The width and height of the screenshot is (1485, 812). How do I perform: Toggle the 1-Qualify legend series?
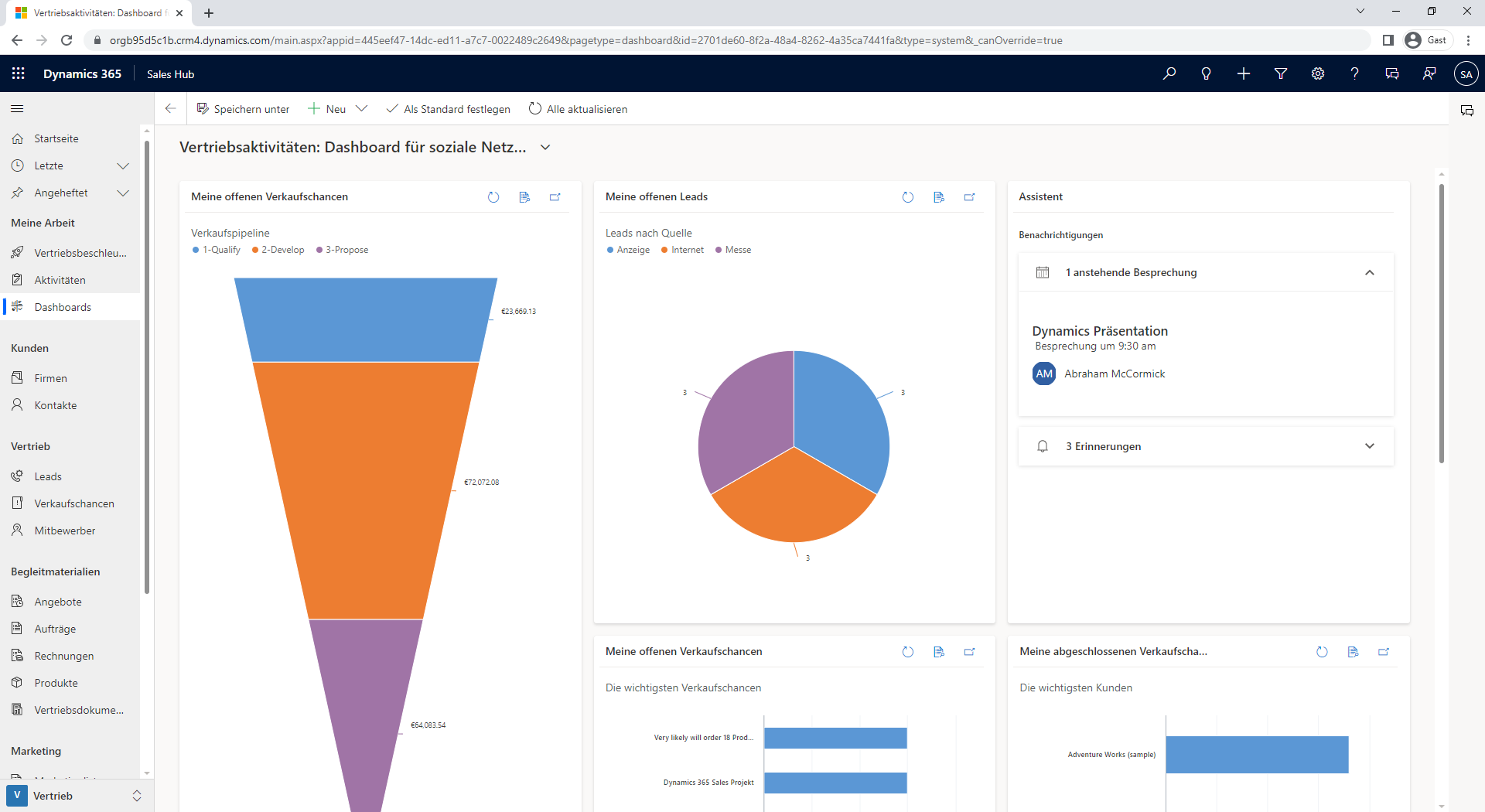pos(216,250)
